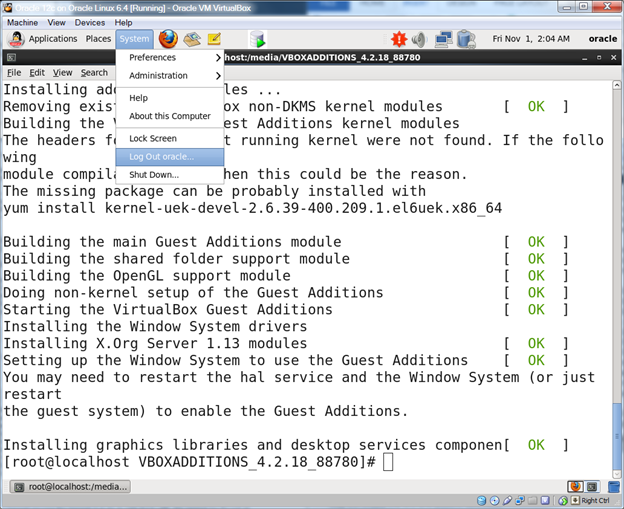Image resolution: width=624 pixels, height=509 pixels.
Task: Click the green download arrow panel icon
Action: (x=258, y=39)
